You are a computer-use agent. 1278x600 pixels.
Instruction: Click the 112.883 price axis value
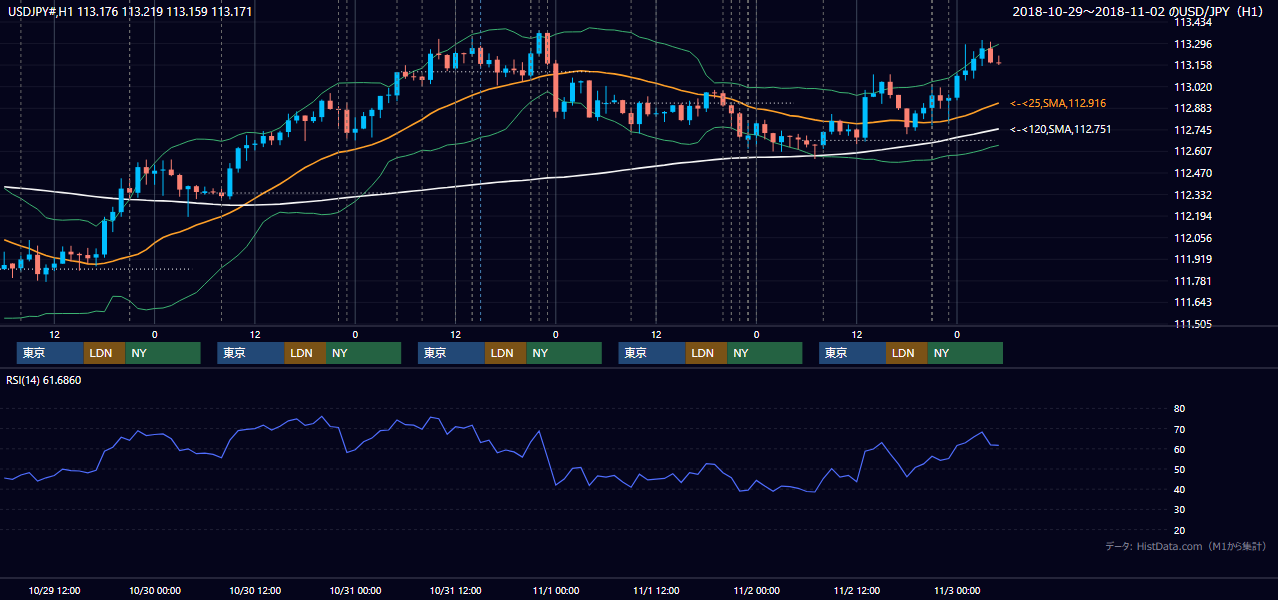click(x=1192, y=109)
